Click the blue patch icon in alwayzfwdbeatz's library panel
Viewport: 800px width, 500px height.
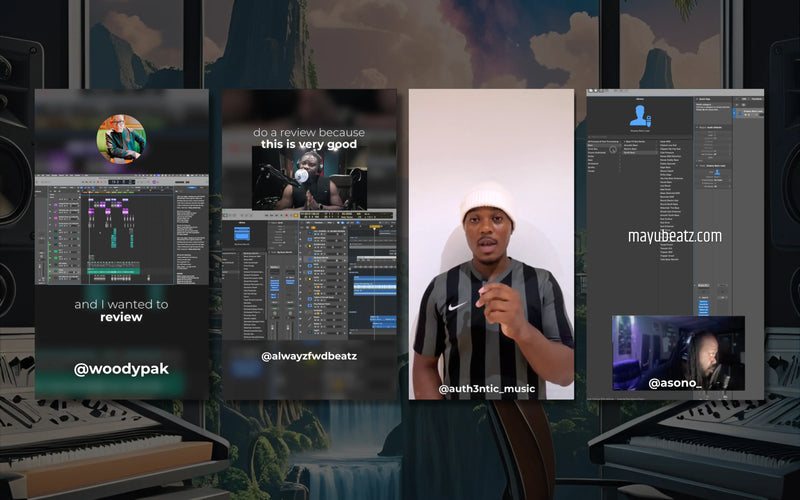[241, 234]
